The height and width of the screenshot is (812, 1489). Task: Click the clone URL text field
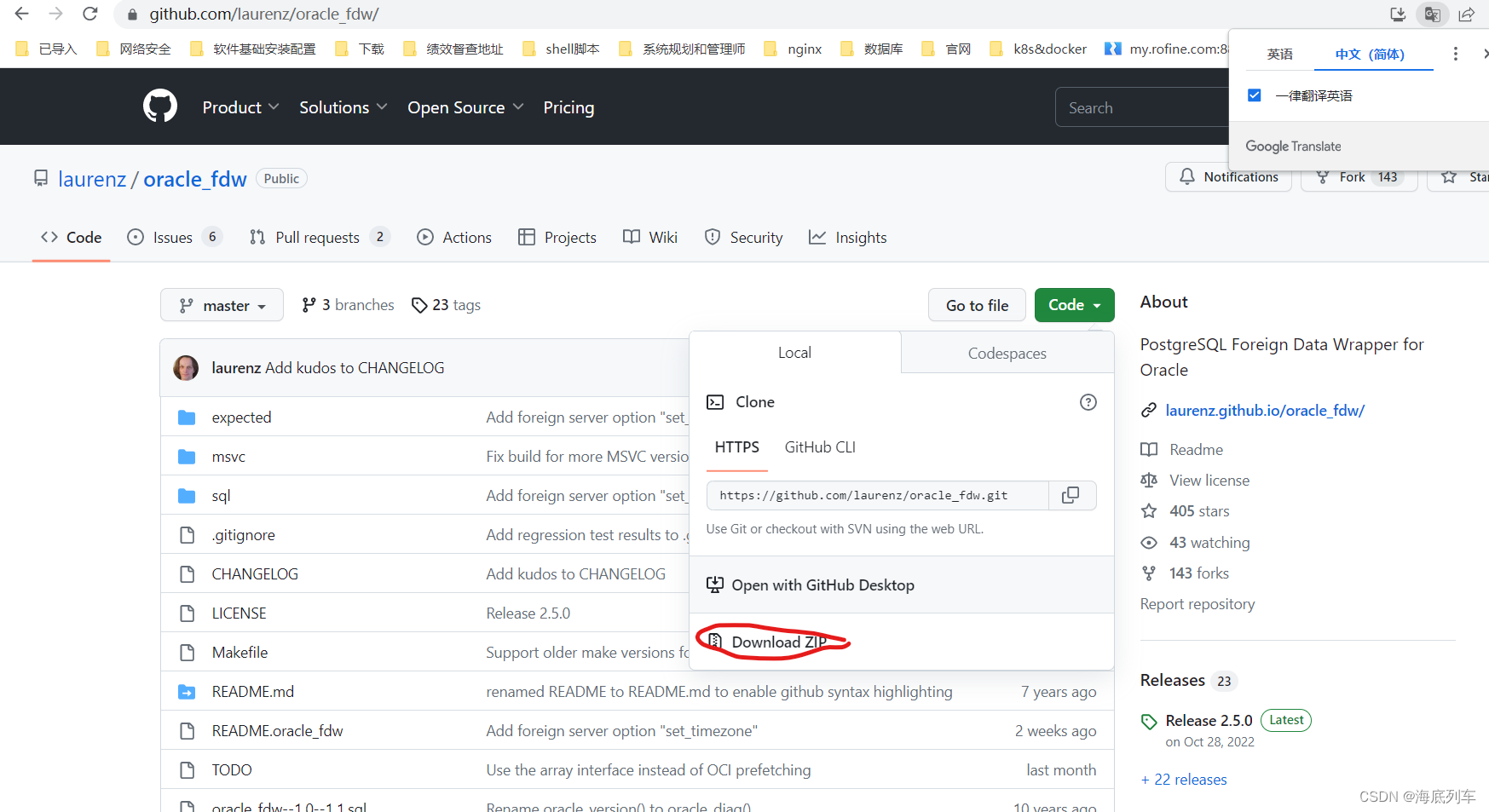click(877, 495)
